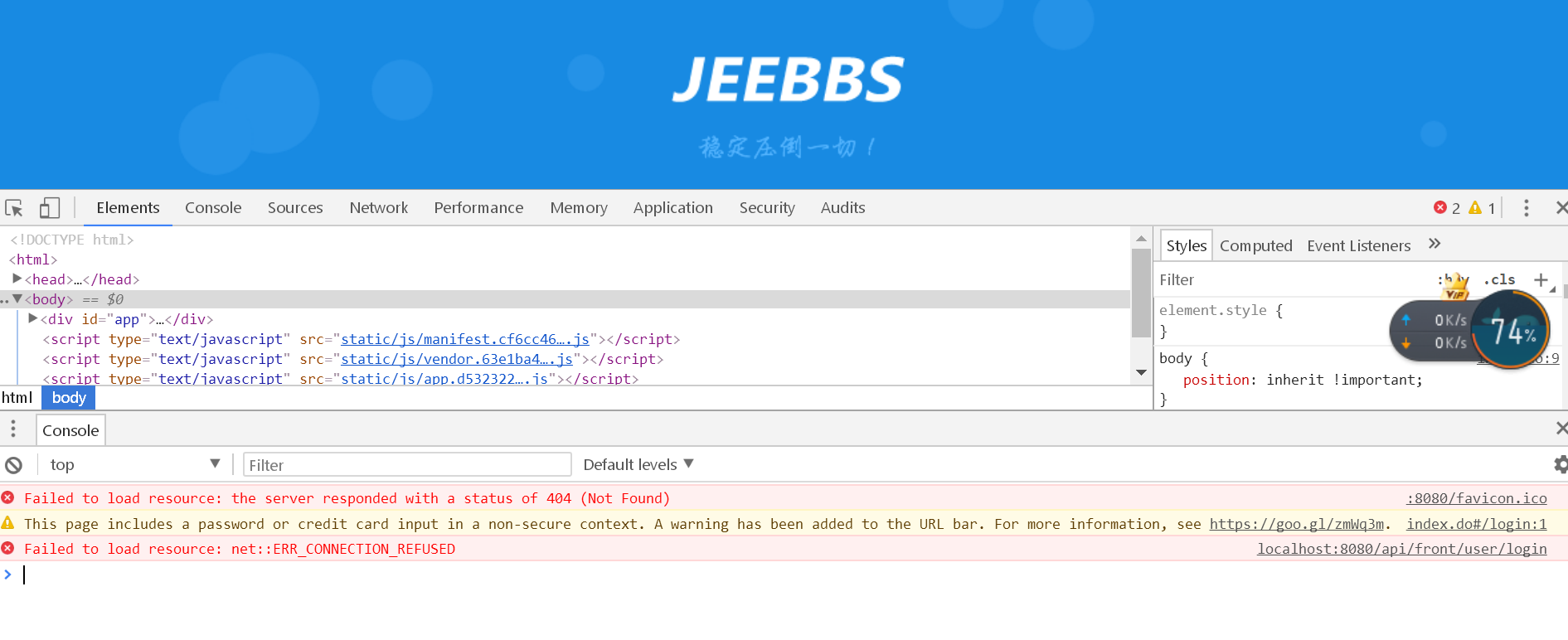
Task: Close the console drawer
Action: [x=1561, y=428]
